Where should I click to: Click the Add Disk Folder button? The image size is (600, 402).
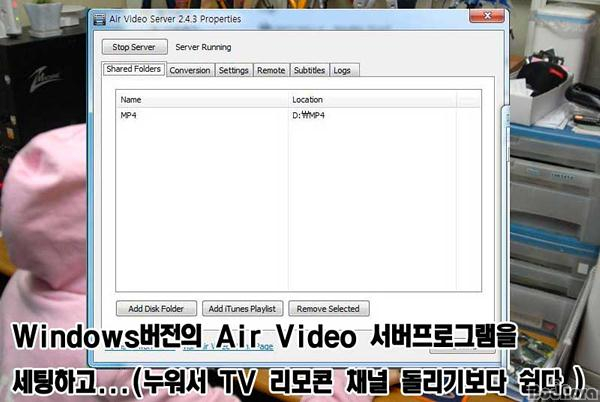click(x=155, y=308)
